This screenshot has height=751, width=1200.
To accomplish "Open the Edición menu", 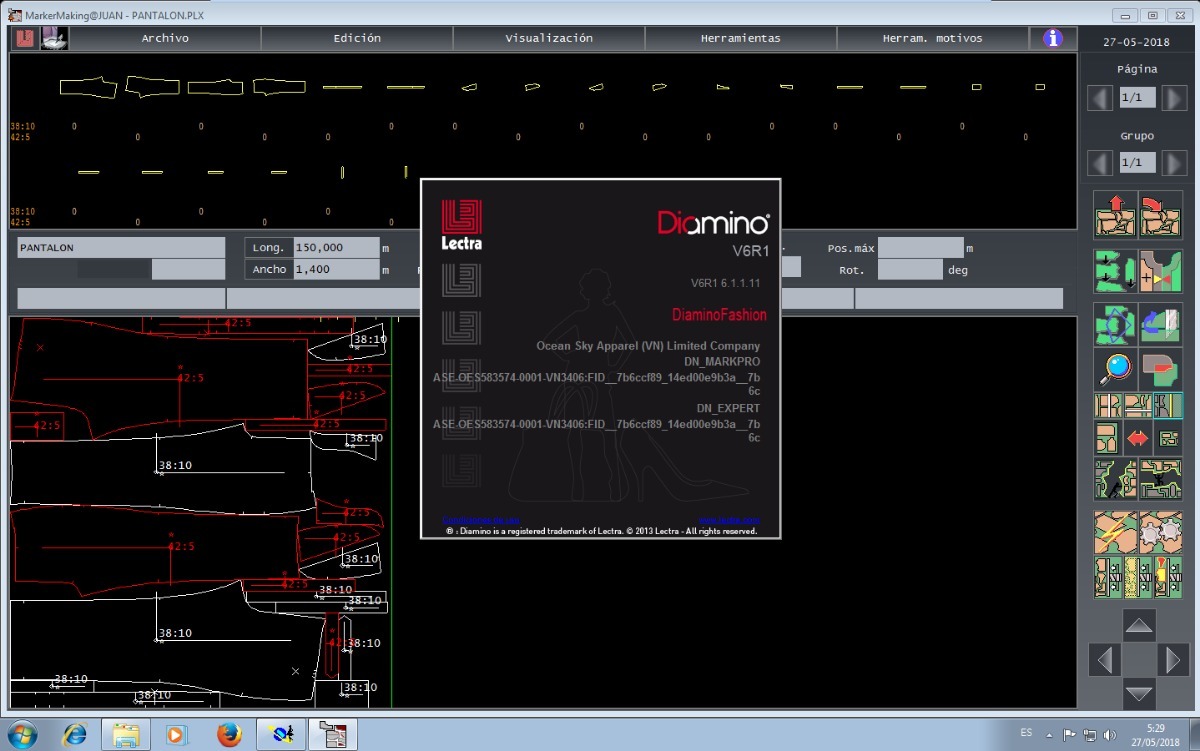I will [357, 38].
